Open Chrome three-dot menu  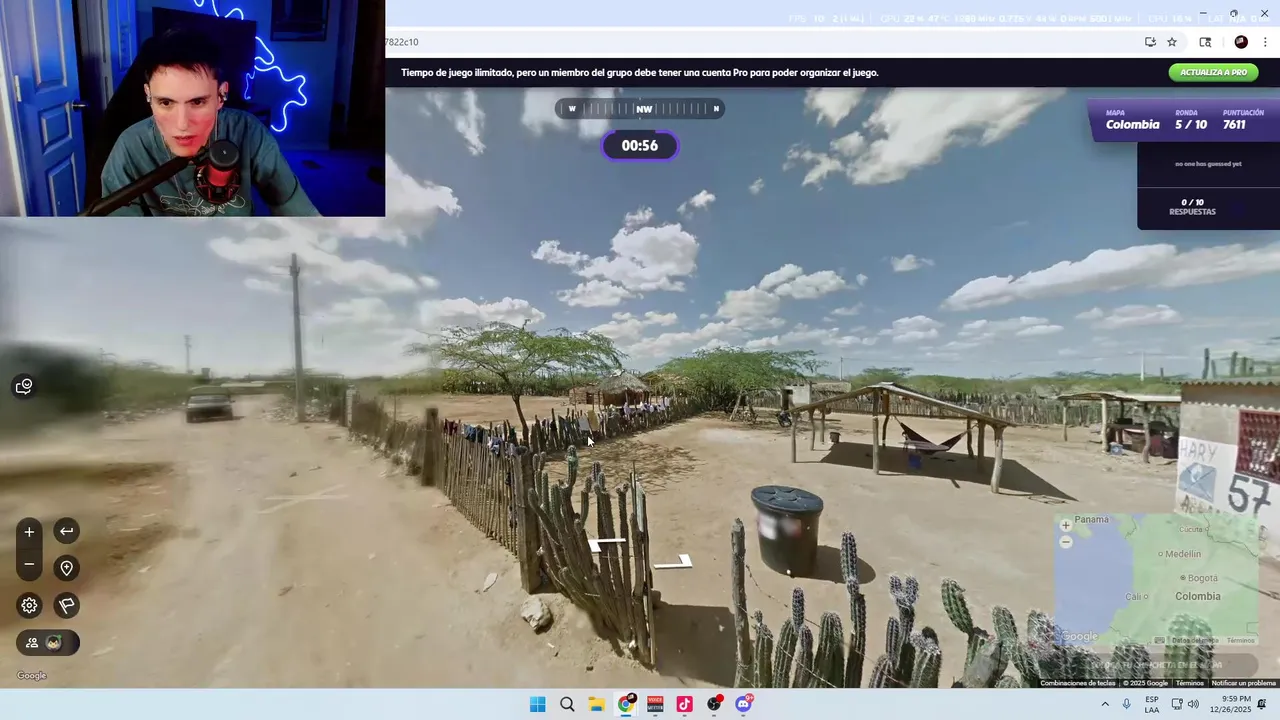tap(1266, 42)
